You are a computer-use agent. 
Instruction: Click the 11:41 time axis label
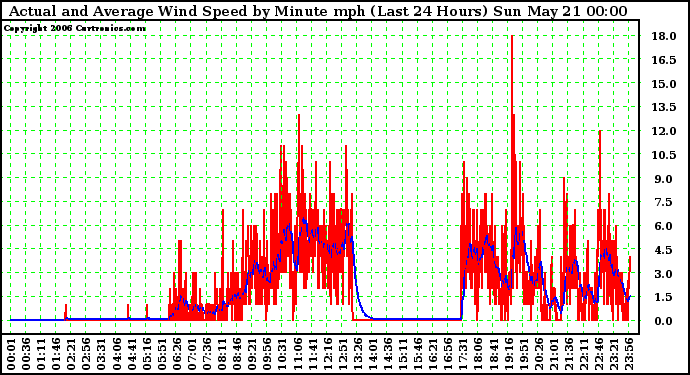[x=312, y=354]
